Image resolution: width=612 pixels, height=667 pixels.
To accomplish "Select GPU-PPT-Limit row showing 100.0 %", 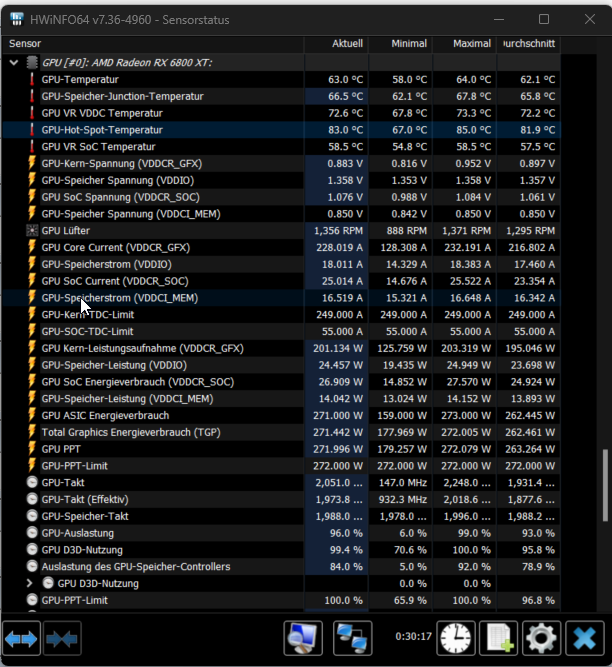I will click(281, 600).
